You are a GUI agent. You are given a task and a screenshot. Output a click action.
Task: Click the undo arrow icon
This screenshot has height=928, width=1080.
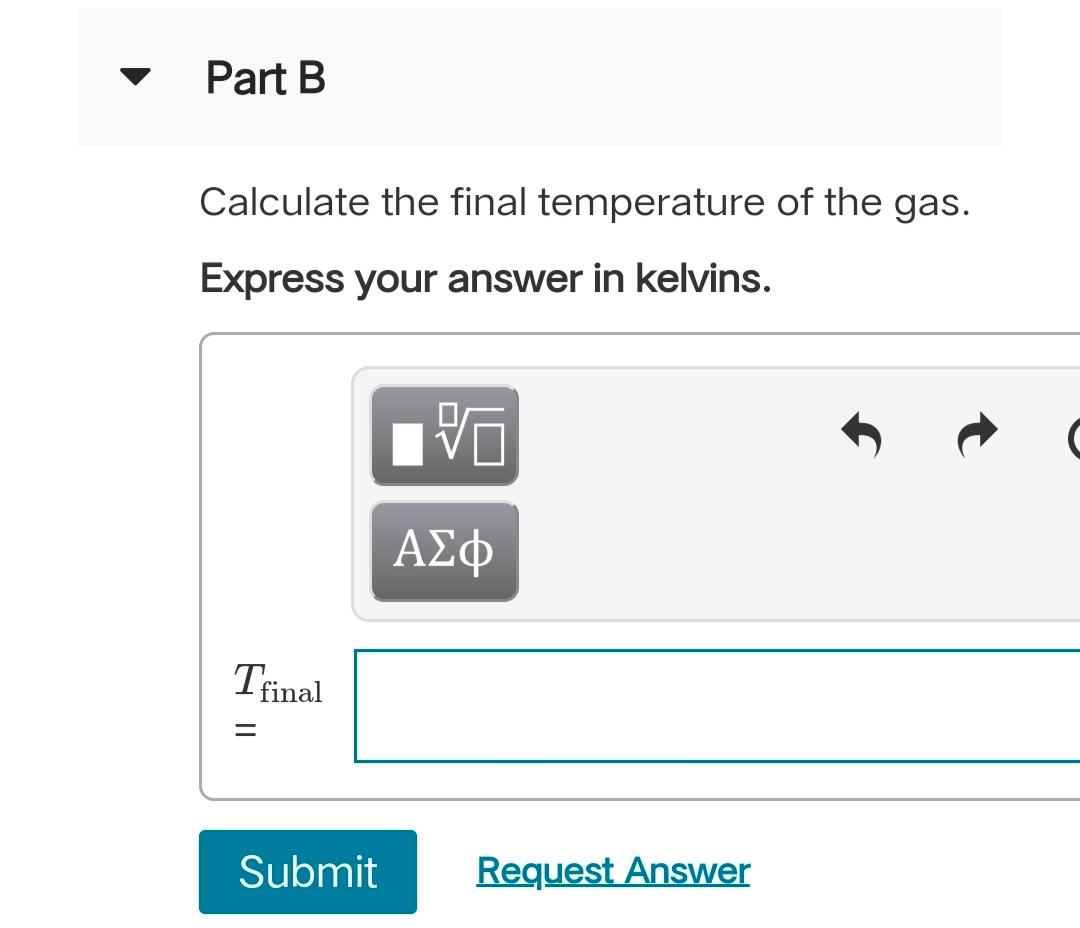coord(861,435)
